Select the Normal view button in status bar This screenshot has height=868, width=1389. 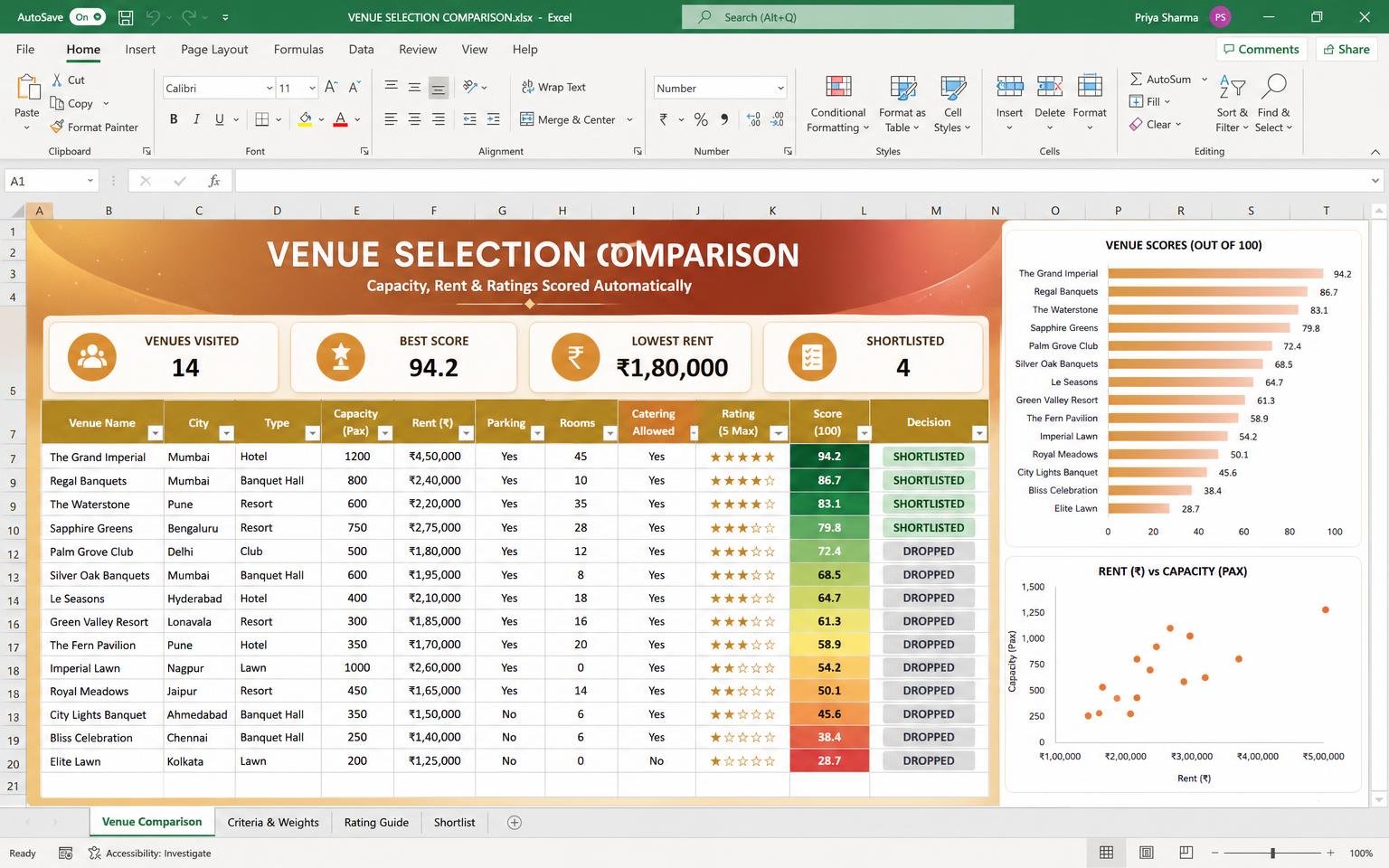click(1106, 853)
